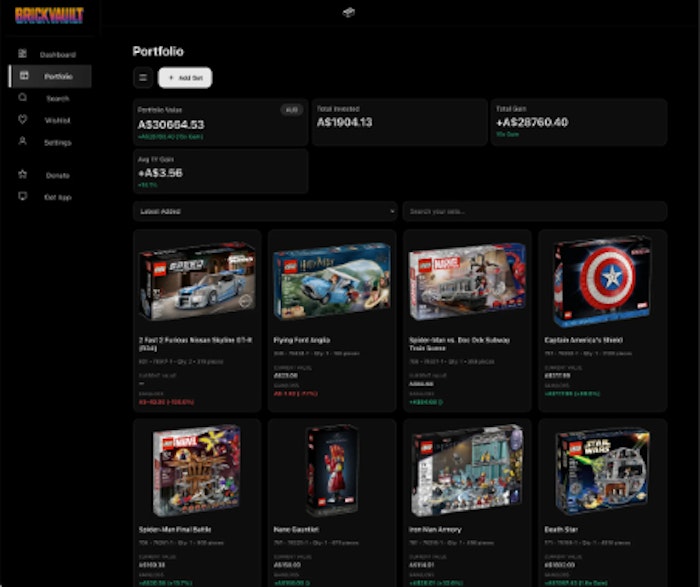
Task: Open the Spider-Man Final Battle thumbnail
Action: coord(197,470)
